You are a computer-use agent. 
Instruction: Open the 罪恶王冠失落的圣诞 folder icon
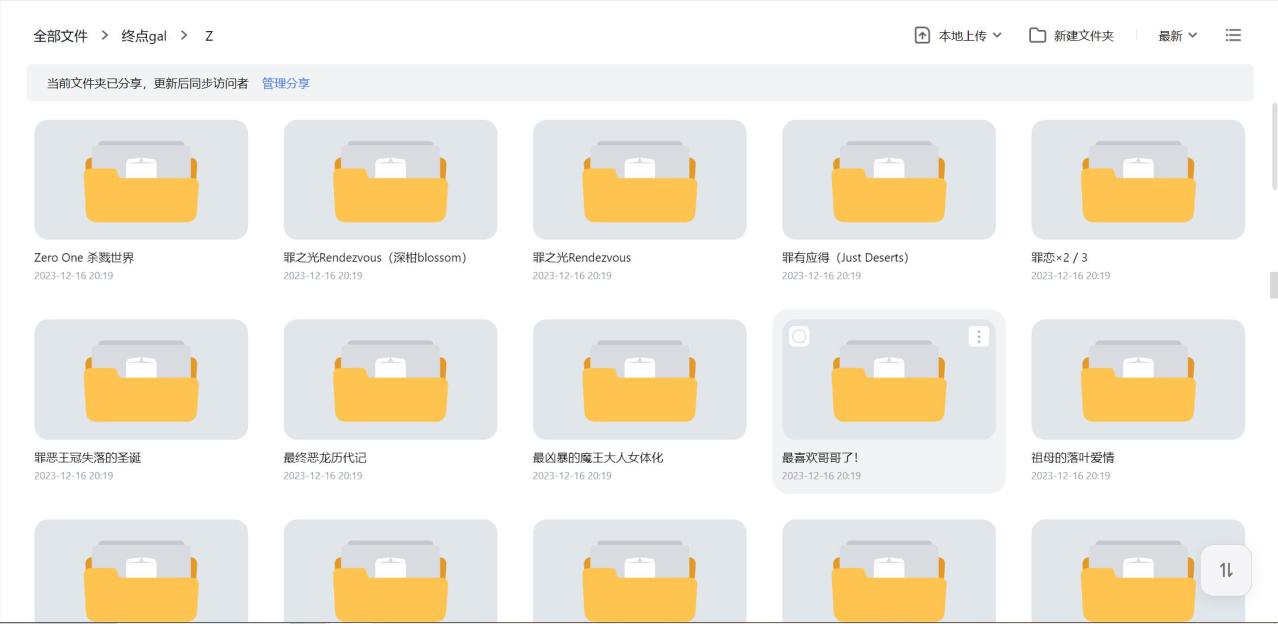pyautogui.click(x=141, y=380)
